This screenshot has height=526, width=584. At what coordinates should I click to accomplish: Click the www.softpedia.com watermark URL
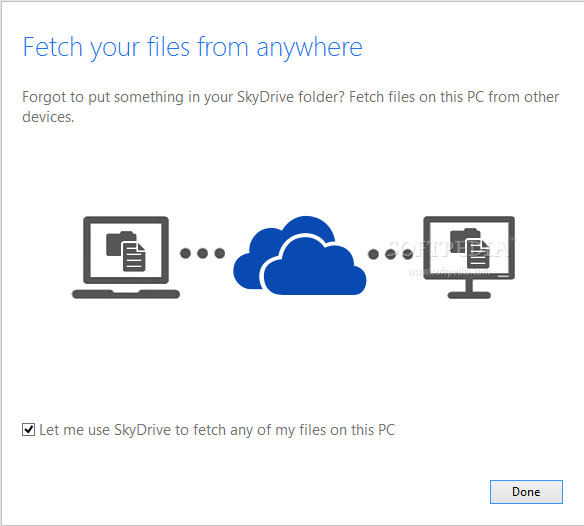(449, 272)
